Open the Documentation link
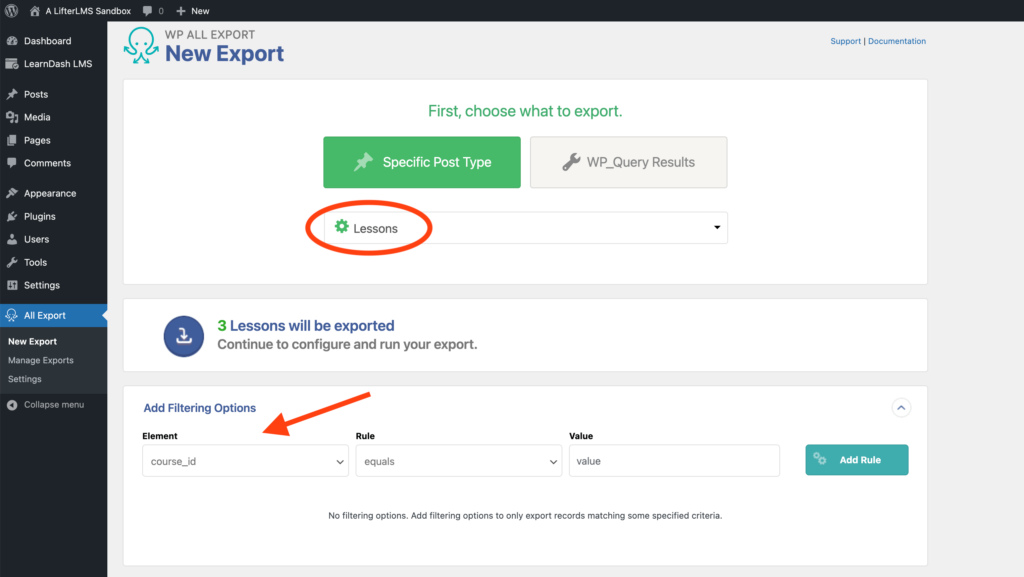1024x577 pixels. (x=897, y=41)
